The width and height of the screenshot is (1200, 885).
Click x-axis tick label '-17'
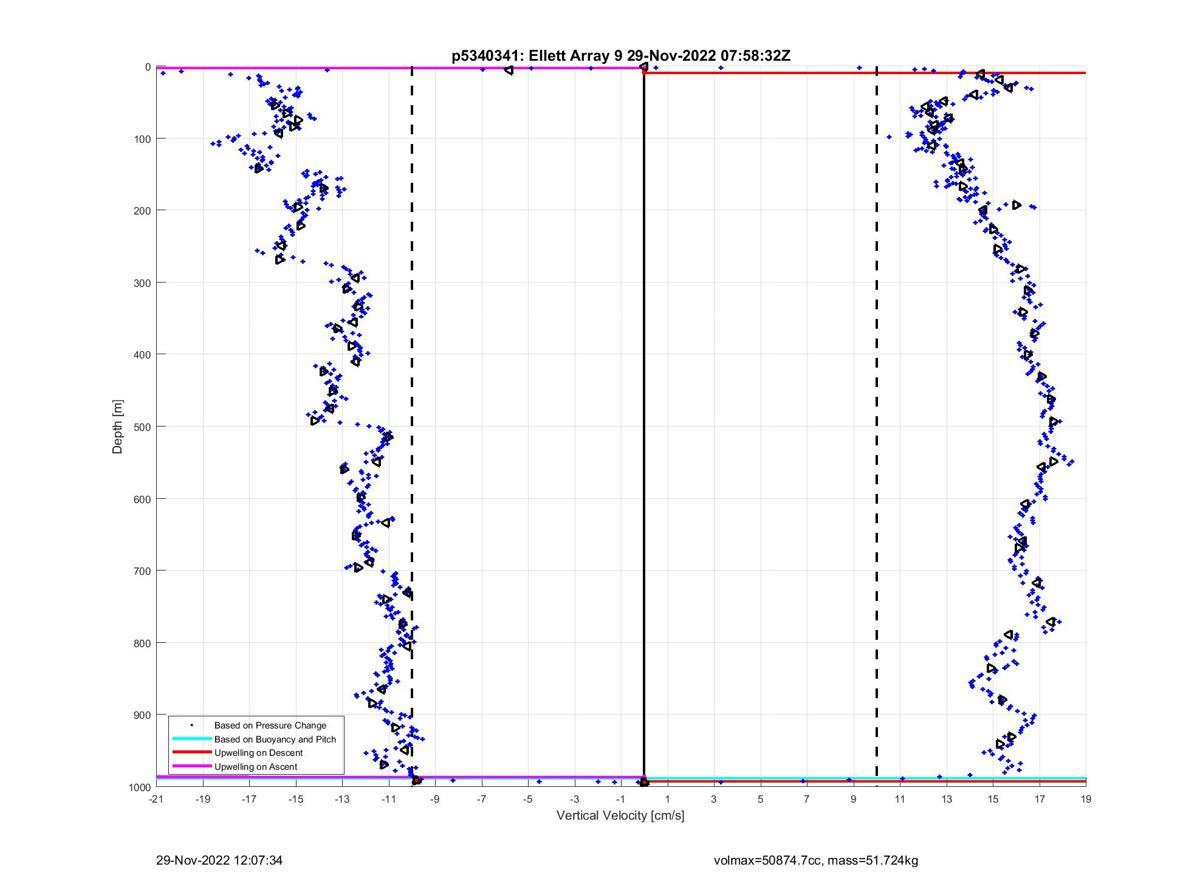coord(249,800)
